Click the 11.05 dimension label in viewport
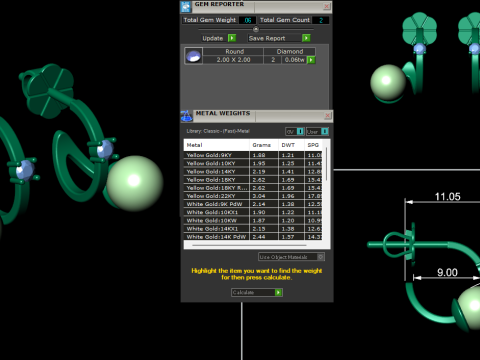This screenshot has height=360, width=480. 447,197
